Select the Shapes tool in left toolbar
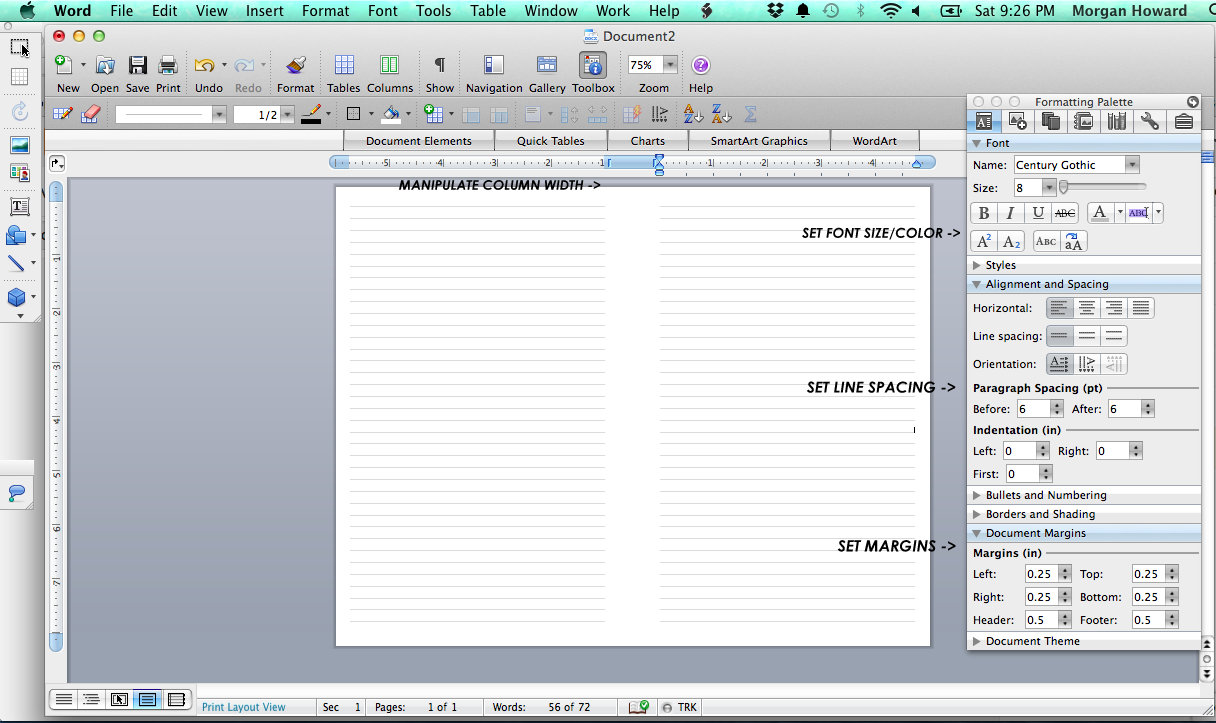This screenshot has height=723, width=1216. click(x=17, y=236)
